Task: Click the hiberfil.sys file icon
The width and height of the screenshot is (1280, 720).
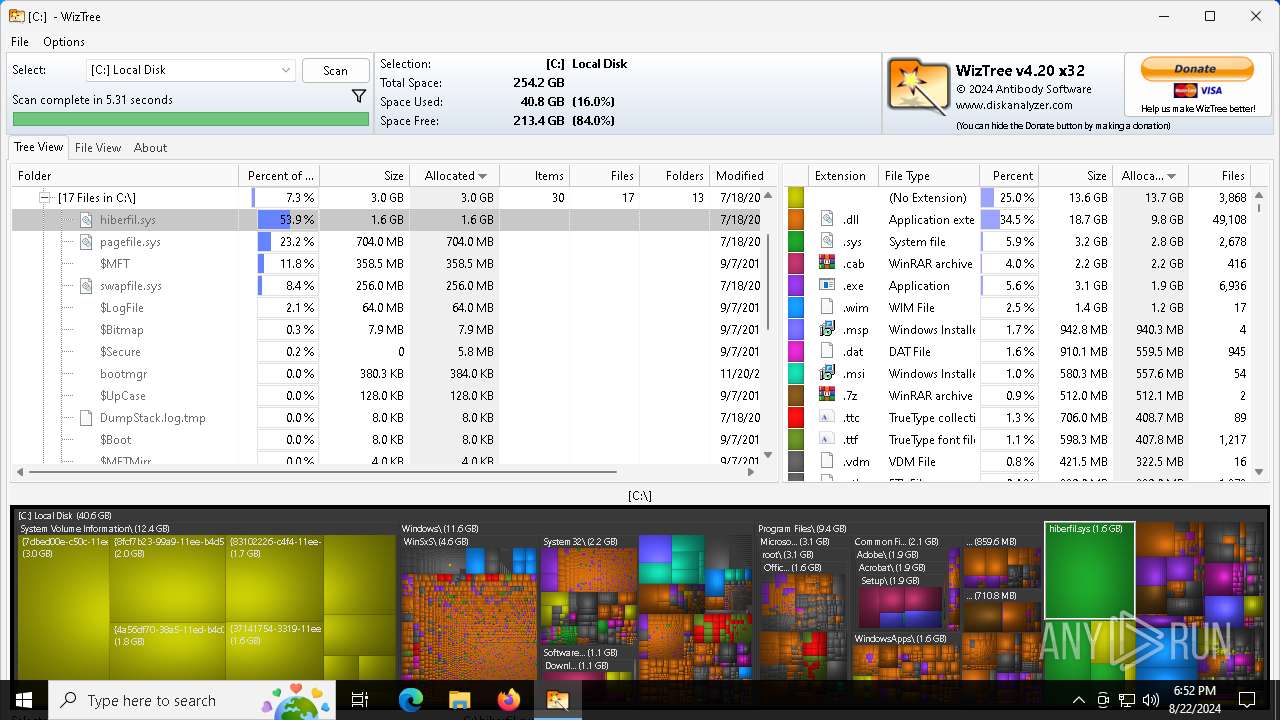Action: point(87,220)
